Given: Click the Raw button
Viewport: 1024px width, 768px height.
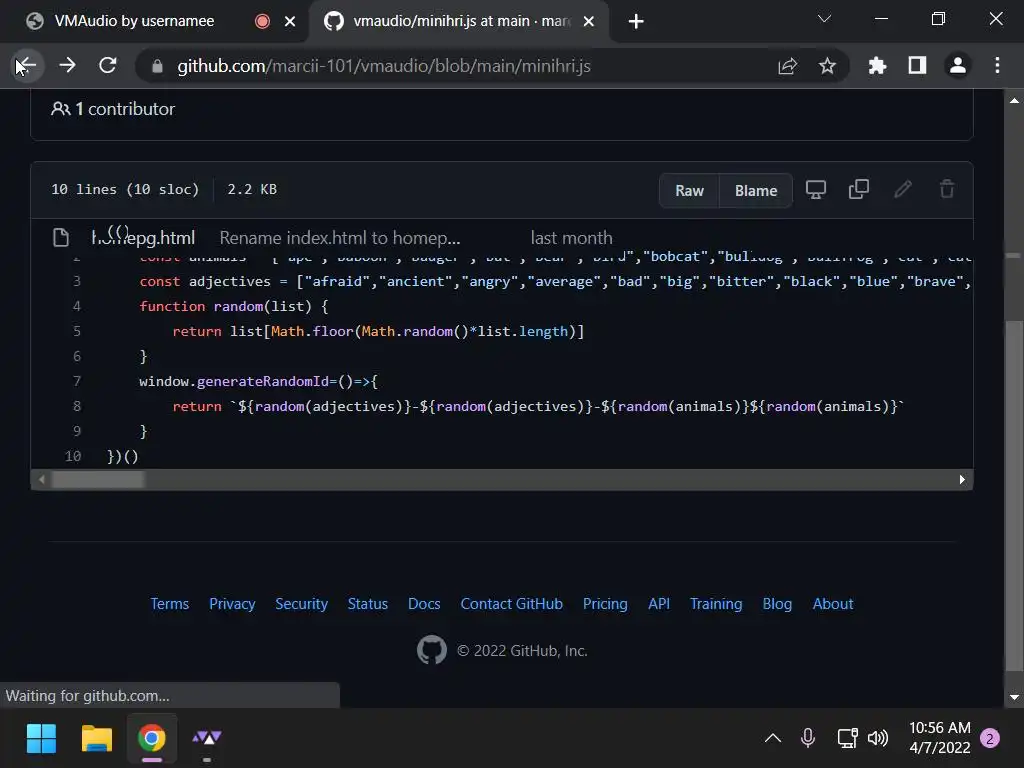Looking at the screenshot, I should 689,191.
